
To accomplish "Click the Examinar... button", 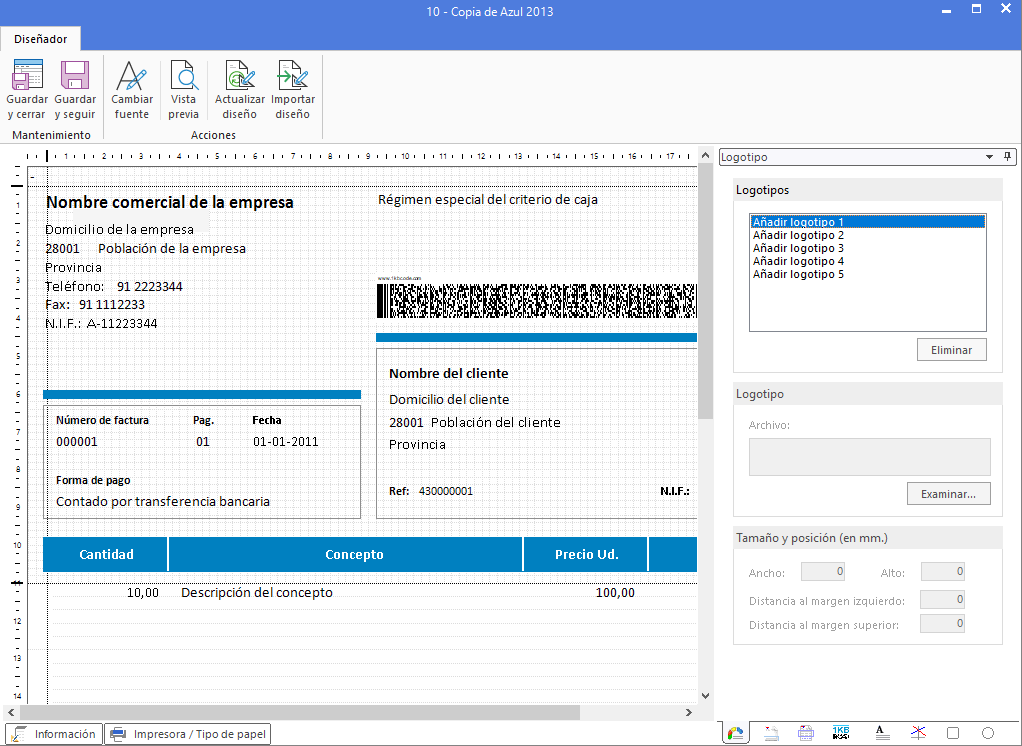I will click(x=948, y=494).
